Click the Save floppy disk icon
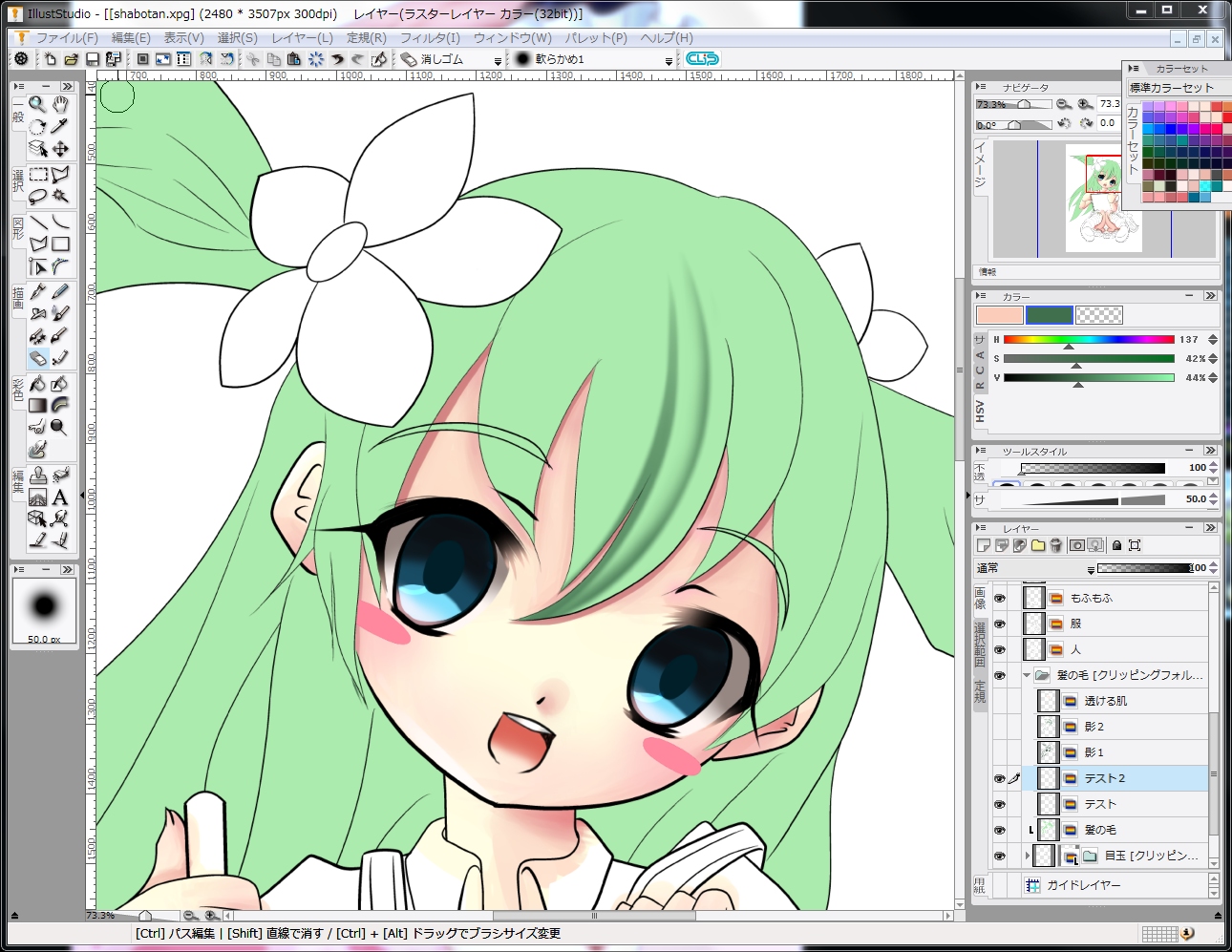Viewport: 1232px width, 952px height. (x=93, y=59)
